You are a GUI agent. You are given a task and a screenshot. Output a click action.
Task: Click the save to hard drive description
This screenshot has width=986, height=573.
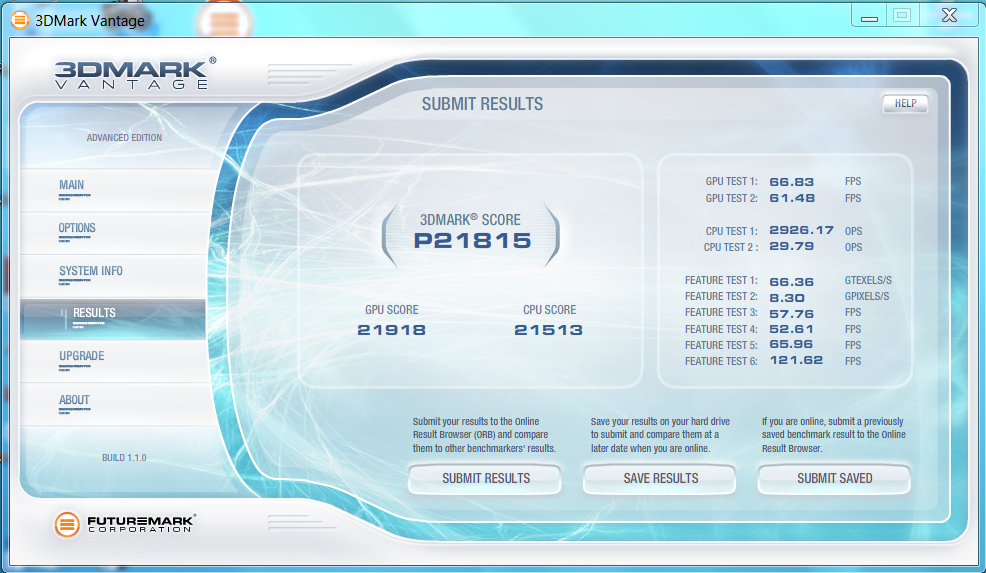click(x=660, y=435)
